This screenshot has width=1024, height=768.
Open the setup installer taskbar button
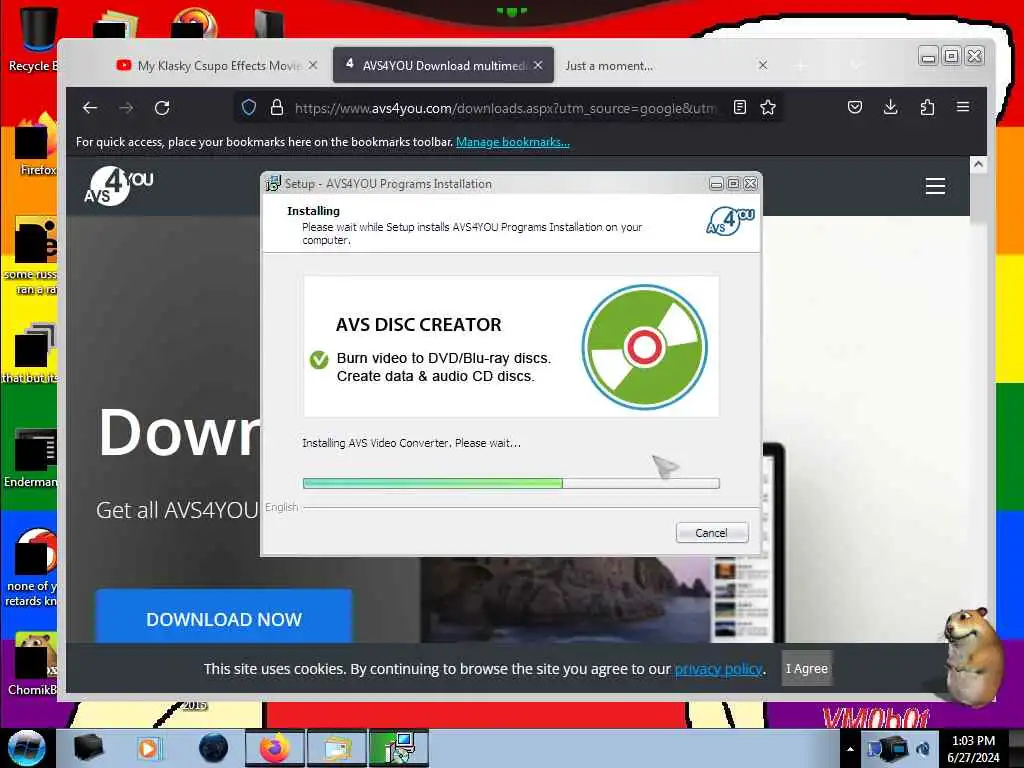[399, 748]
